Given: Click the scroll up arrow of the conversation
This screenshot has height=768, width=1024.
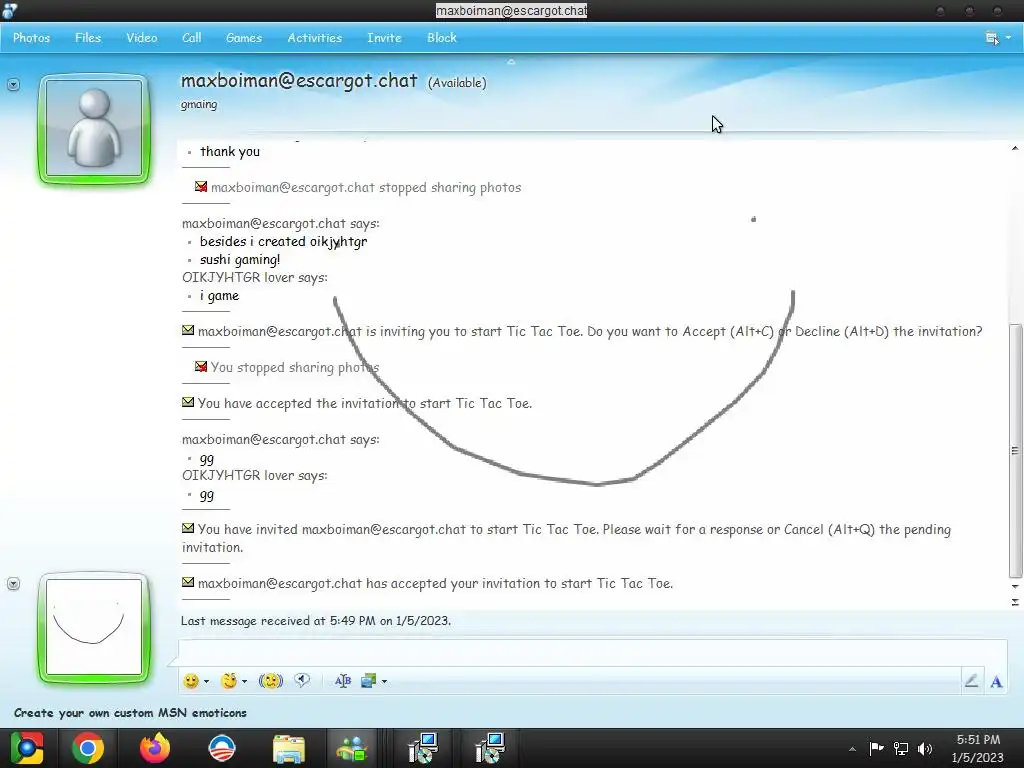Looking at the screenshot, I should 1015,148.
